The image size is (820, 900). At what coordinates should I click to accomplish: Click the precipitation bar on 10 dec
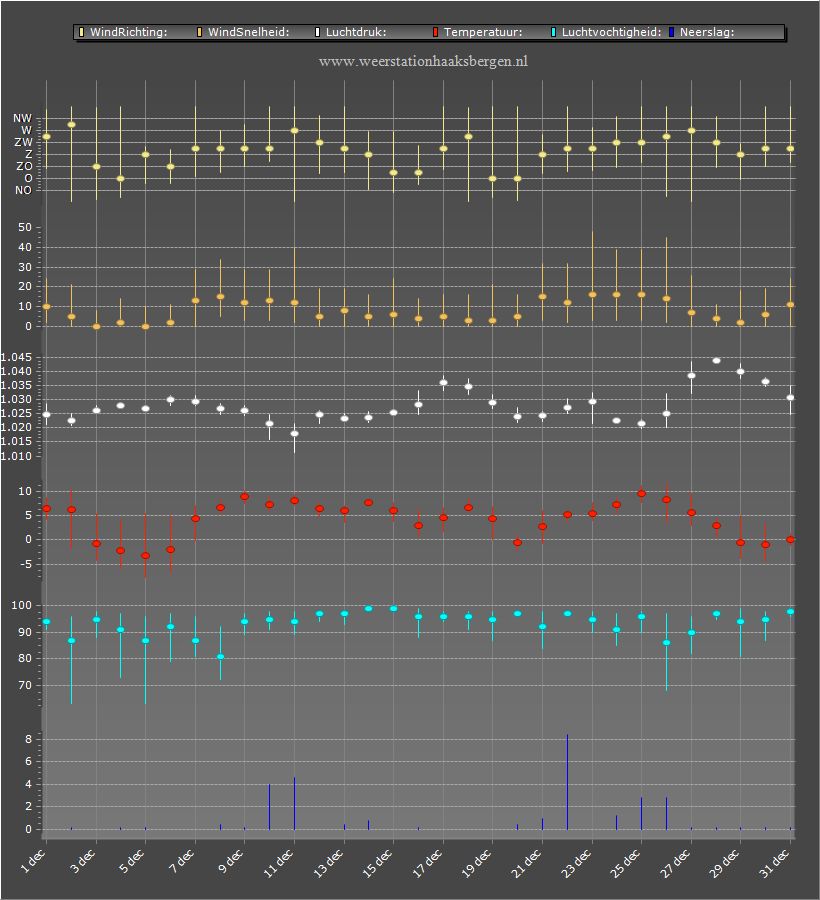pyautogui.click(x=269, y=806)
